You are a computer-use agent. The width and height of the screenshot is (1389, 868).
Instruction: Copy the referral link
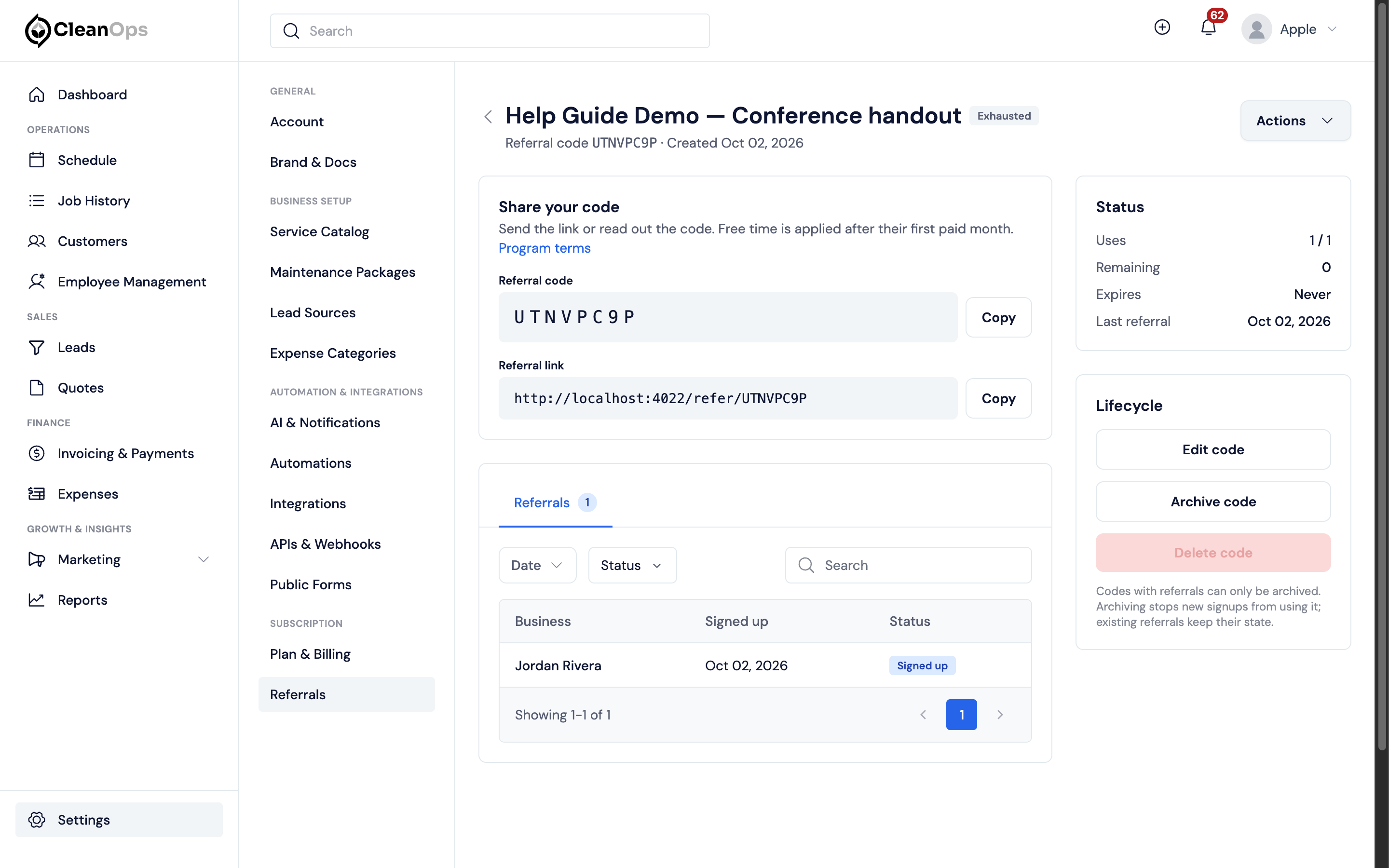[998, 398]
